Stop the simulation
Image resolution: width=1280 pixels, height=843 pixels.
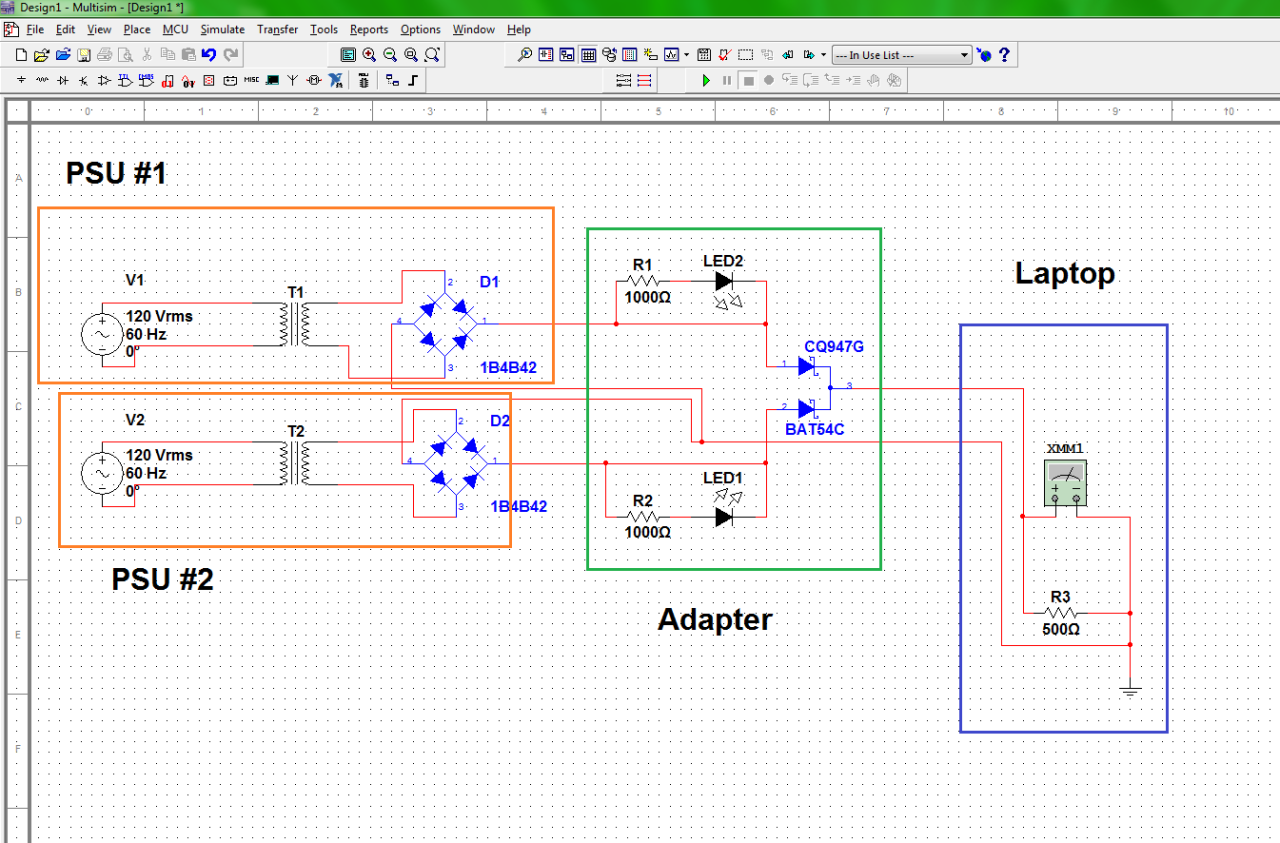pos(748,80)
